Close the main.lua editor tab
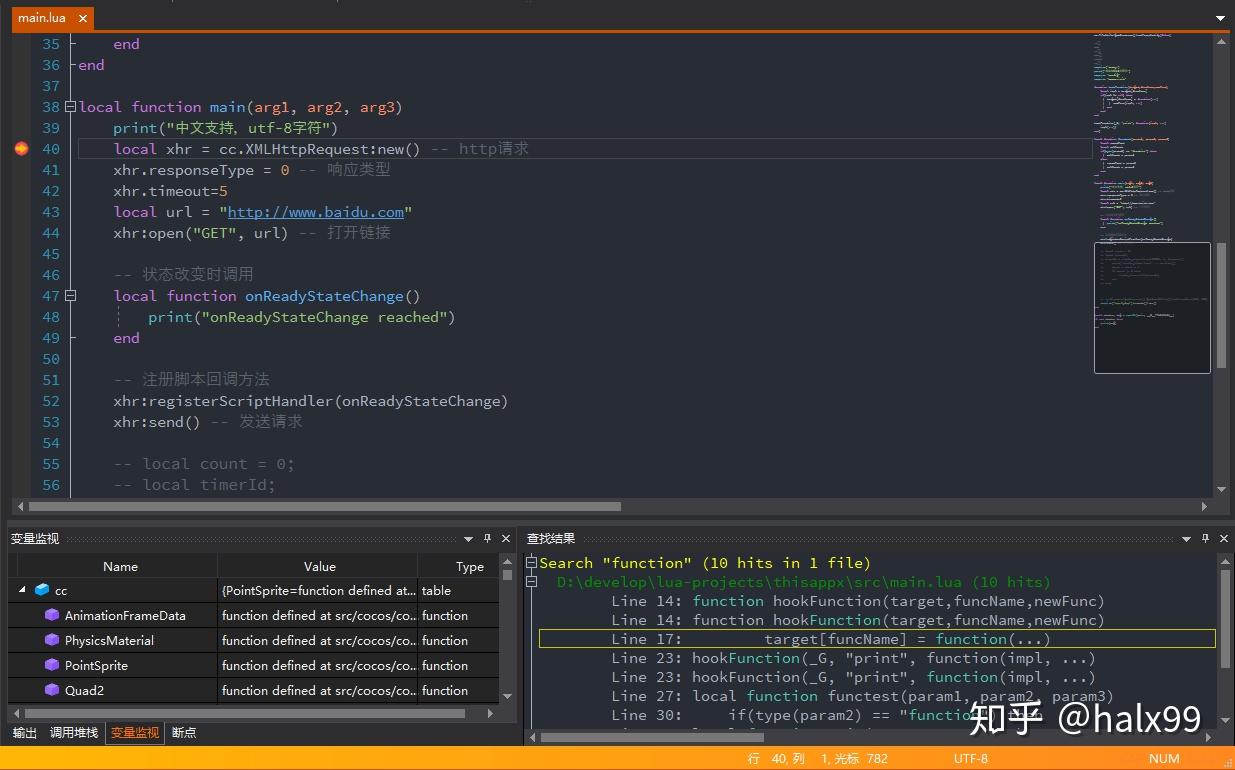The width and height of the screenshot is (1235, 770). point(82,18)
